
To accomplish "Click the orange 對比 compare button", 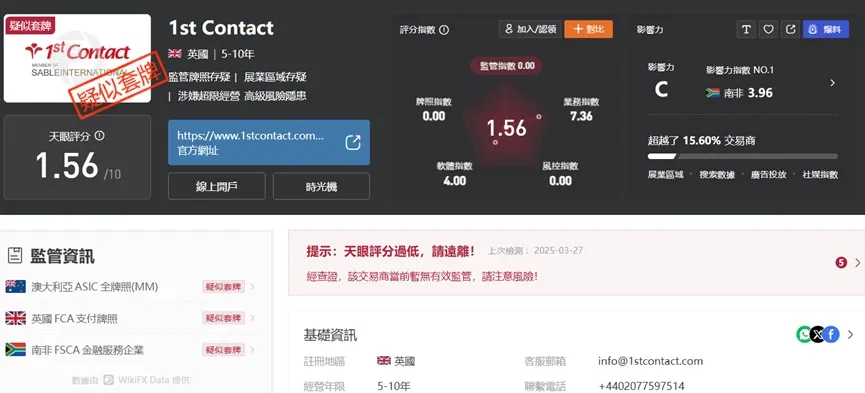I will [588, 29].
